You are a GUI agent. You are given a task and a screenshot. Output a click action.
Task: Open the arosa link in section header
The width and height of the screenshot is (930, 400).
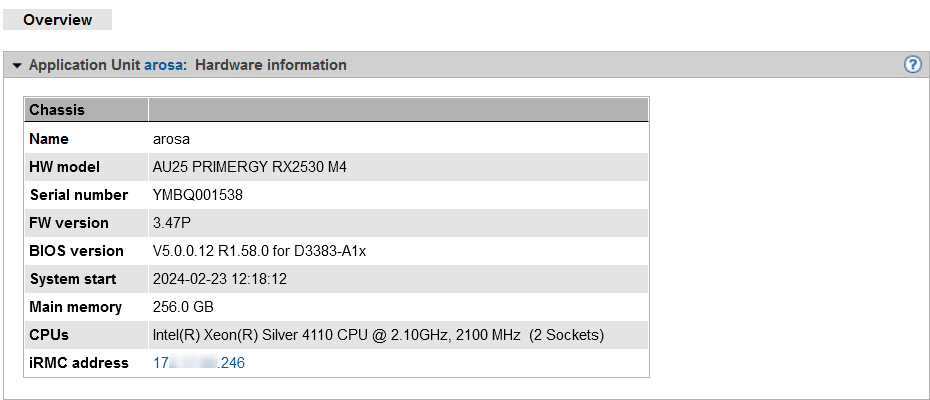point(163,65)
